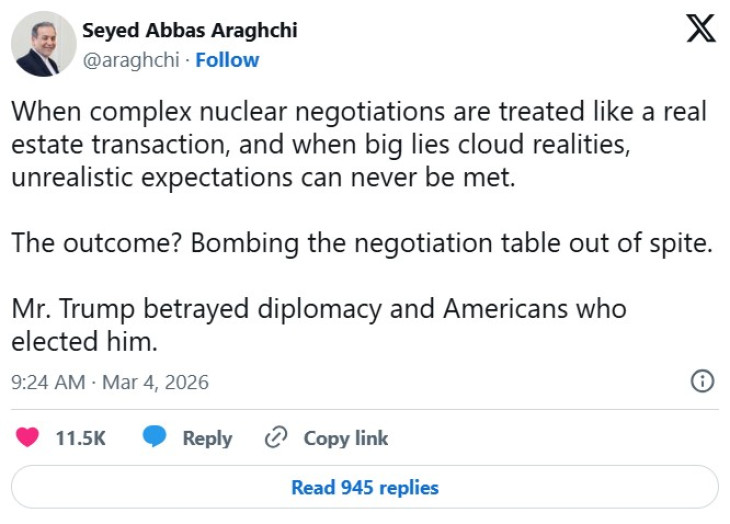Open the 9:24 AM timestamp link
730x524 pixels.
tap(48, 382)
